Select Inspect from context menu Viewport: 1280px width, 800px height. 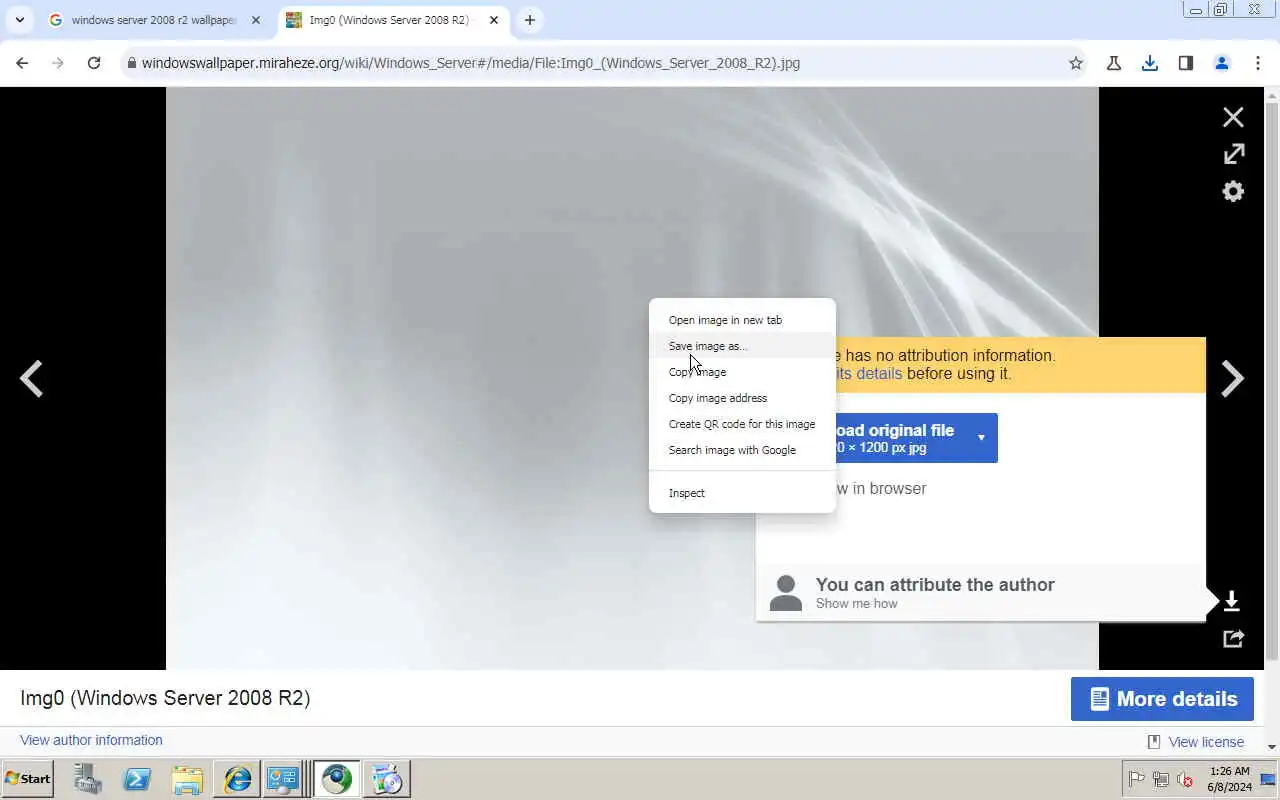(742, 493)
